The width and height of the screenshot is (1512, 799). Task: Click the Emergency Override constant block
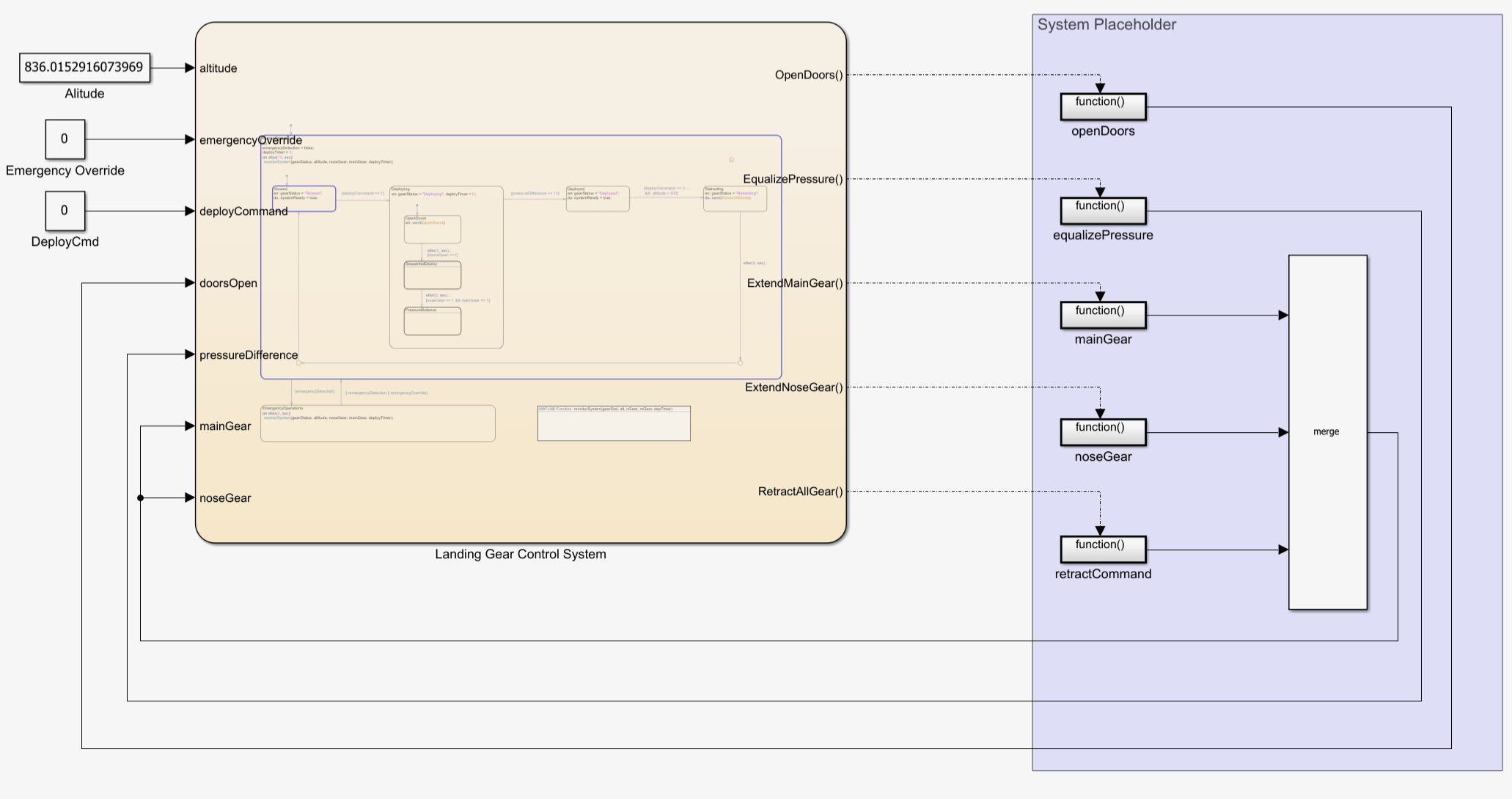[x=65, y=139]
